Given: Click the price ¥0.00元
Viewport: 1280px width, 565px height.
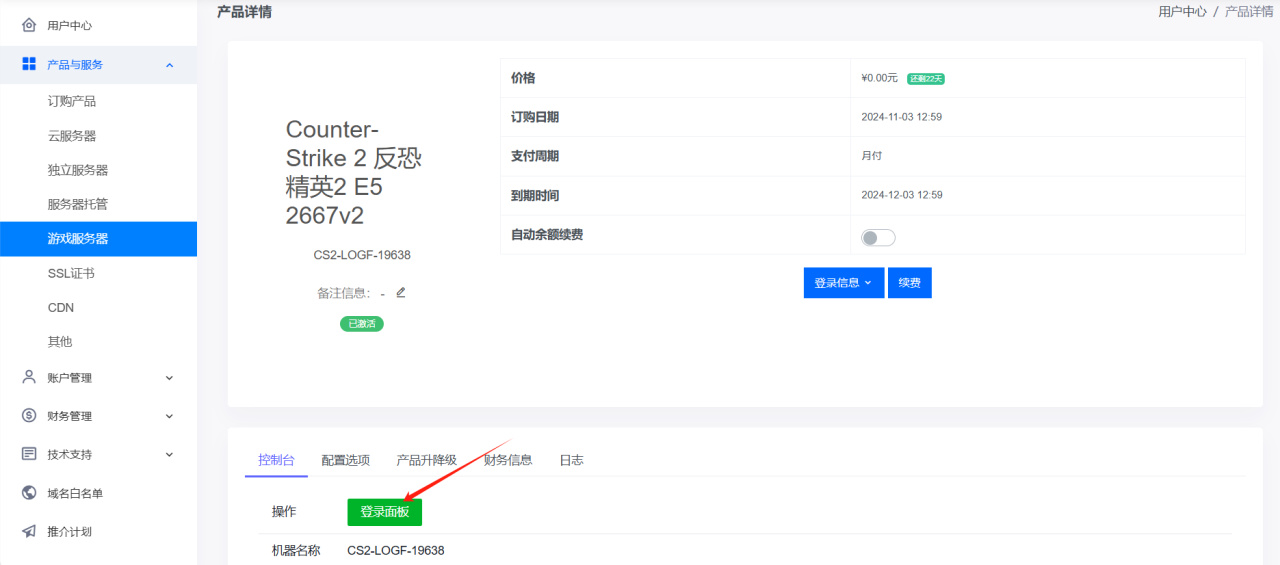Looking at the screenshot, I should pyautogui.click(x=879, y=78).
